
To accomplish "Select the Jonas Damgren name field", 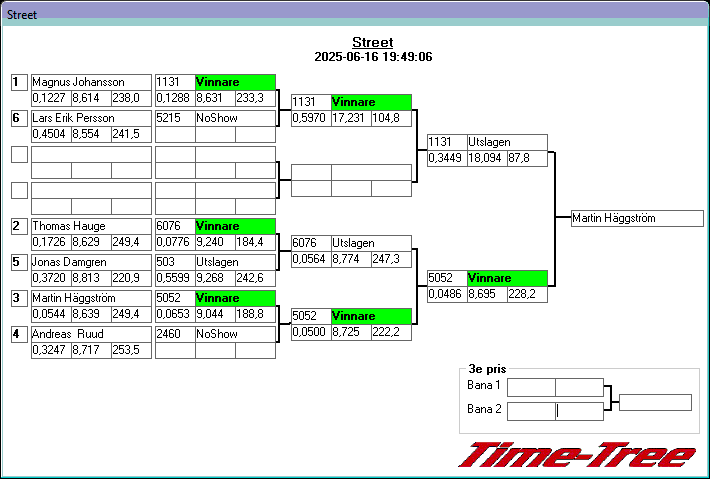I will click(x=91, y=262).
